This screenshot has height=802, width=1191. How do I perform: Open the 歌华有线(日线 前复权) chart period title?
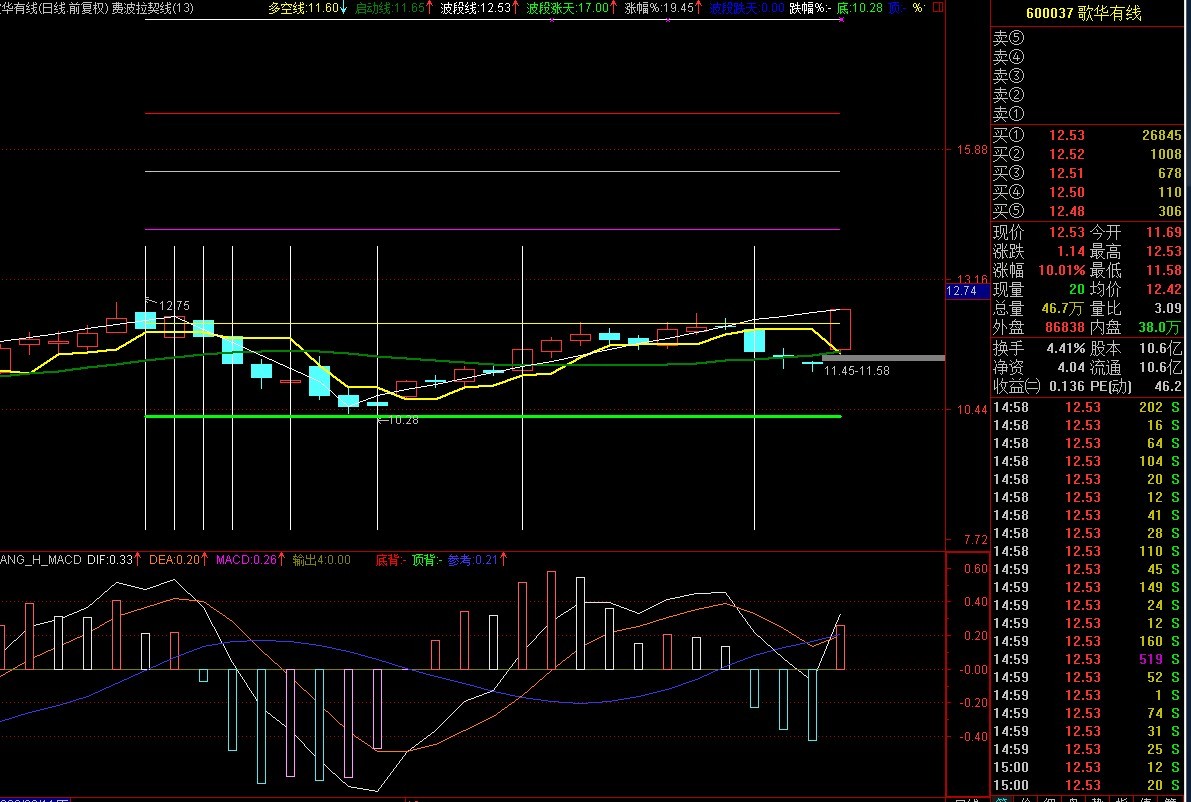[x=53, y=8]
